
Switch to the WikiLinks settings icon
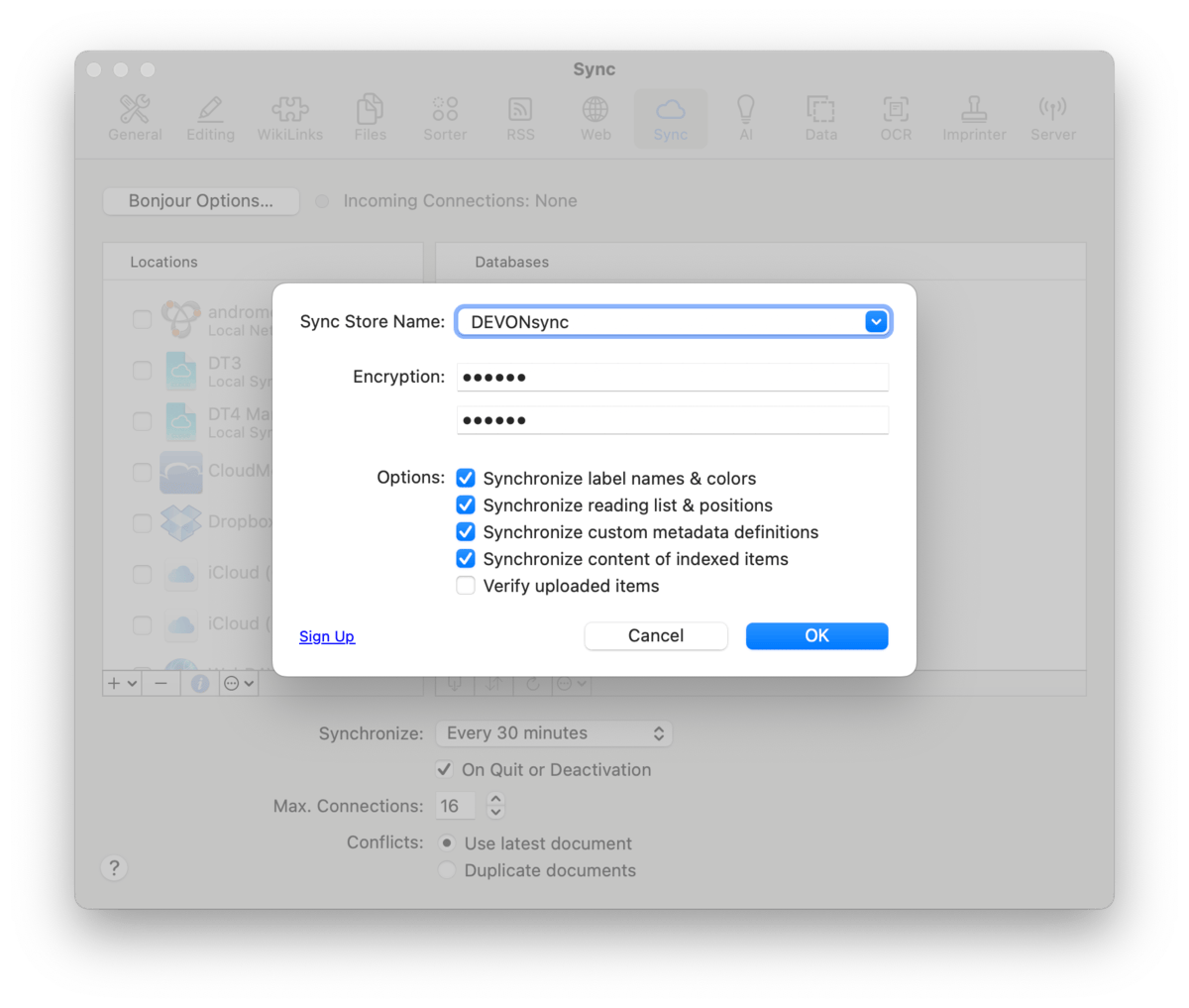(289, 118)
